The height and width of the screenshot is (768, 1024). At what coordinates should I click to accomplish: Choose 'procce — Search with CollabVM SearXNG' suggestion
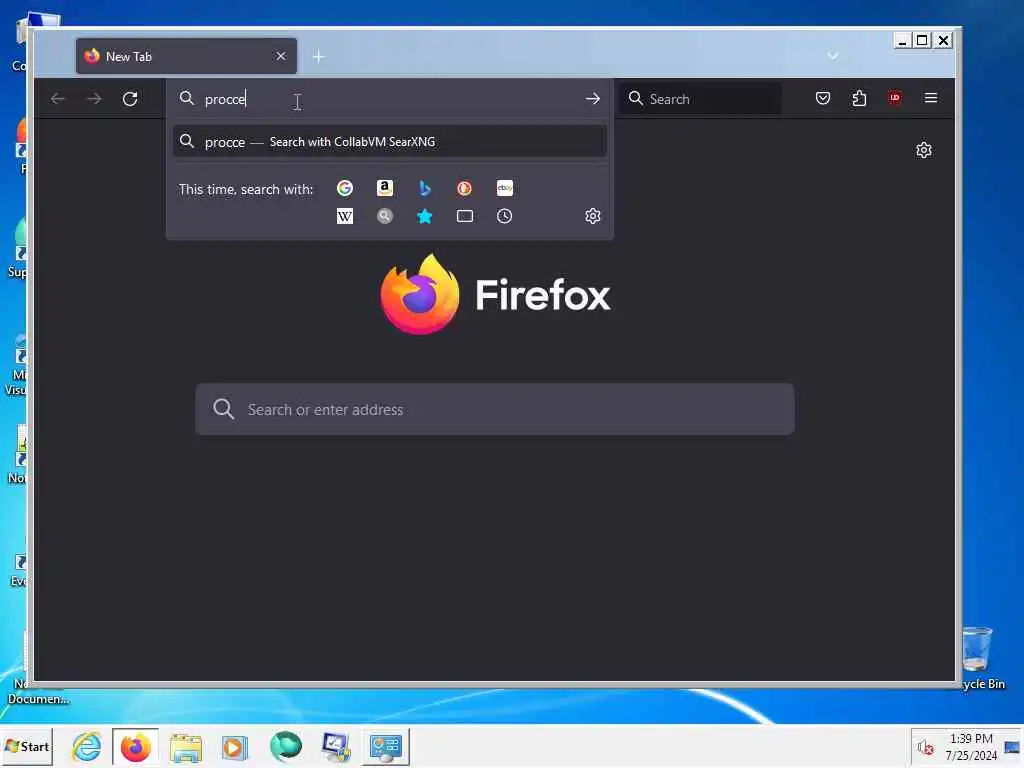pos(390,142)
